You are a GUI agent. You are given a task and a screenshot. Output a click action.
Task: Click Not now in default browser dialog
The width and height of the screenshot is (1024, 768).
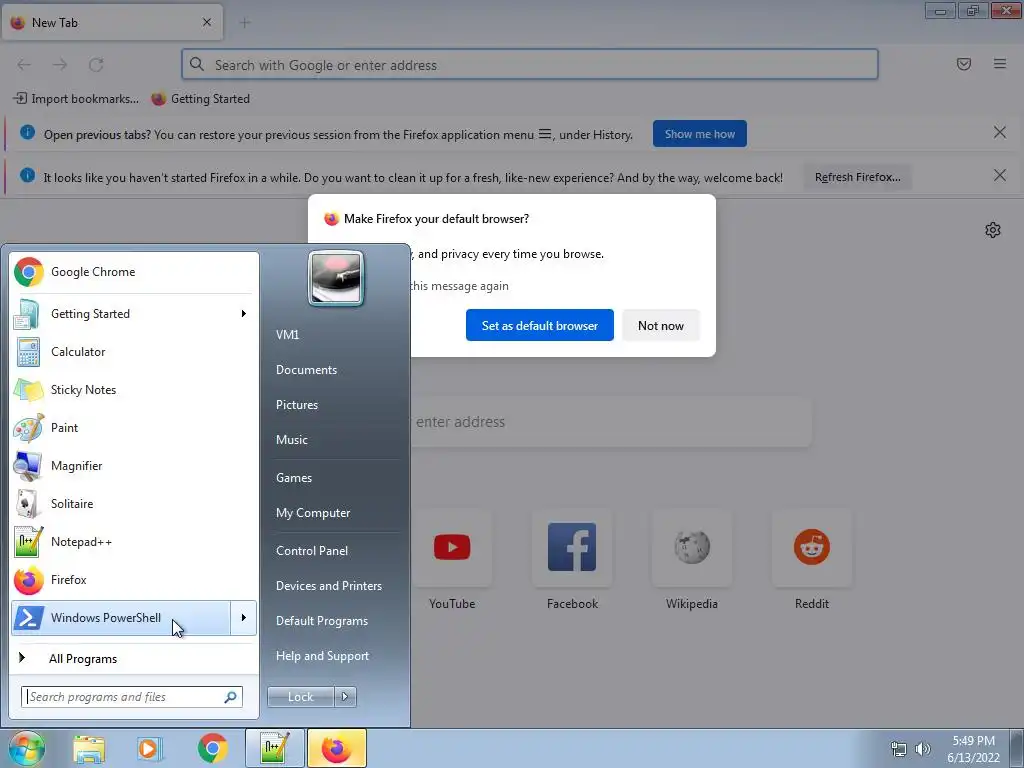click(x=660, y=325)
